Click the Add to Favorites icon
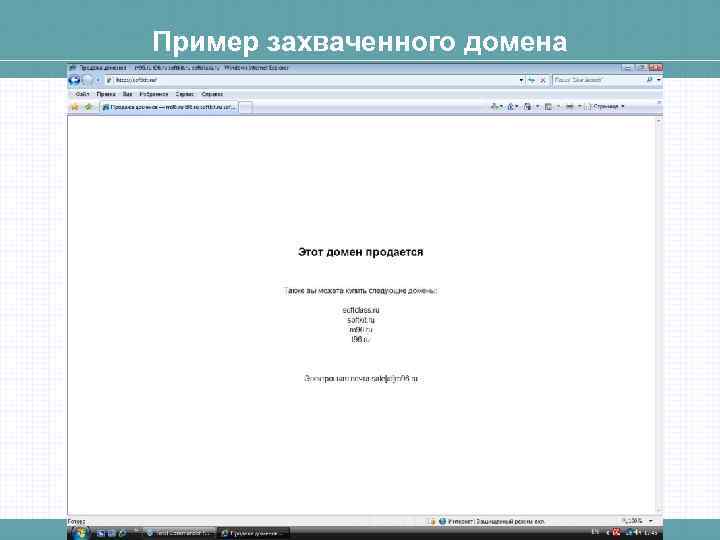 (x=89, y=107)
